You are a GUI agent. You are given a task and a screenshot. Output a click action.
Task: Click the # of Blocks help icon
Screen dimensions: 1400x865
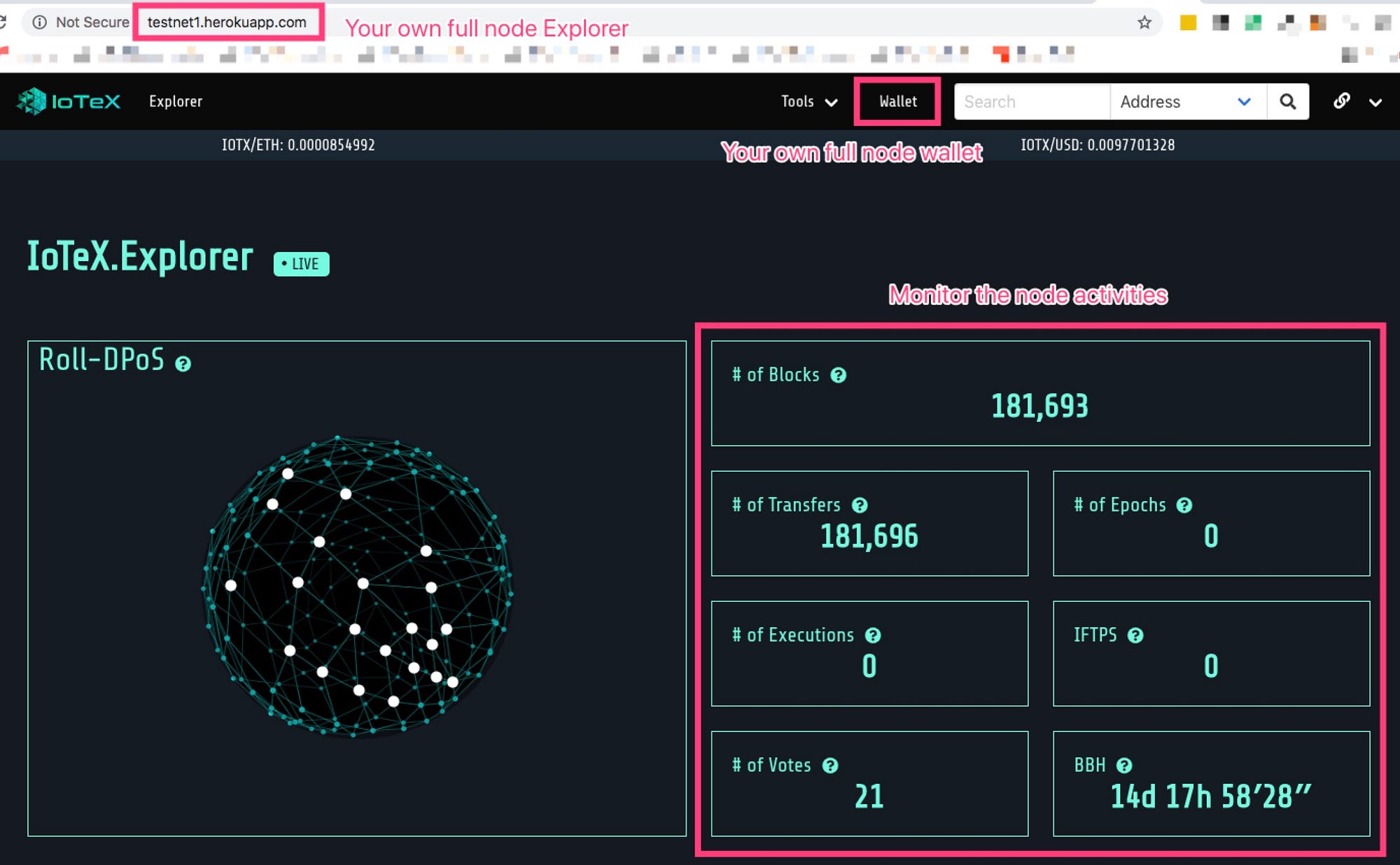pyautogui.click(x=838, y=375)
